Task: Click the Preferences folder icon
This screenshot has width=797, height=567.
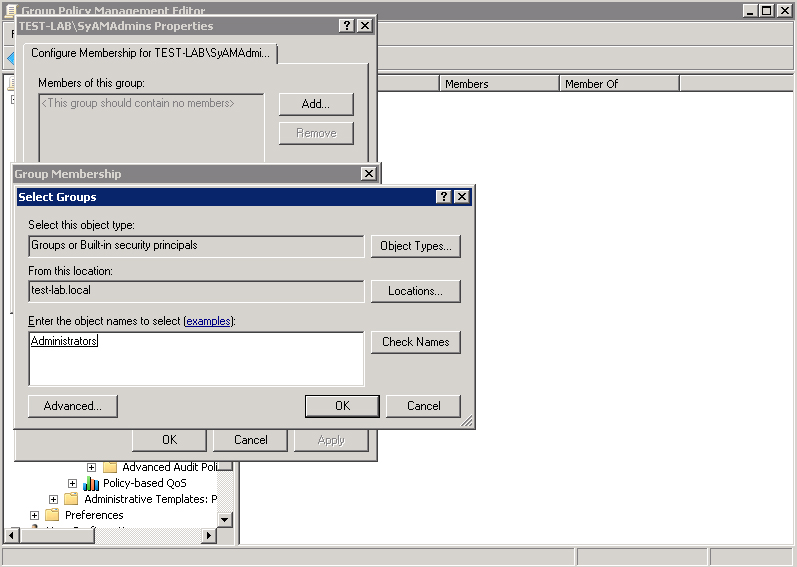Action: tap(52, 515)
